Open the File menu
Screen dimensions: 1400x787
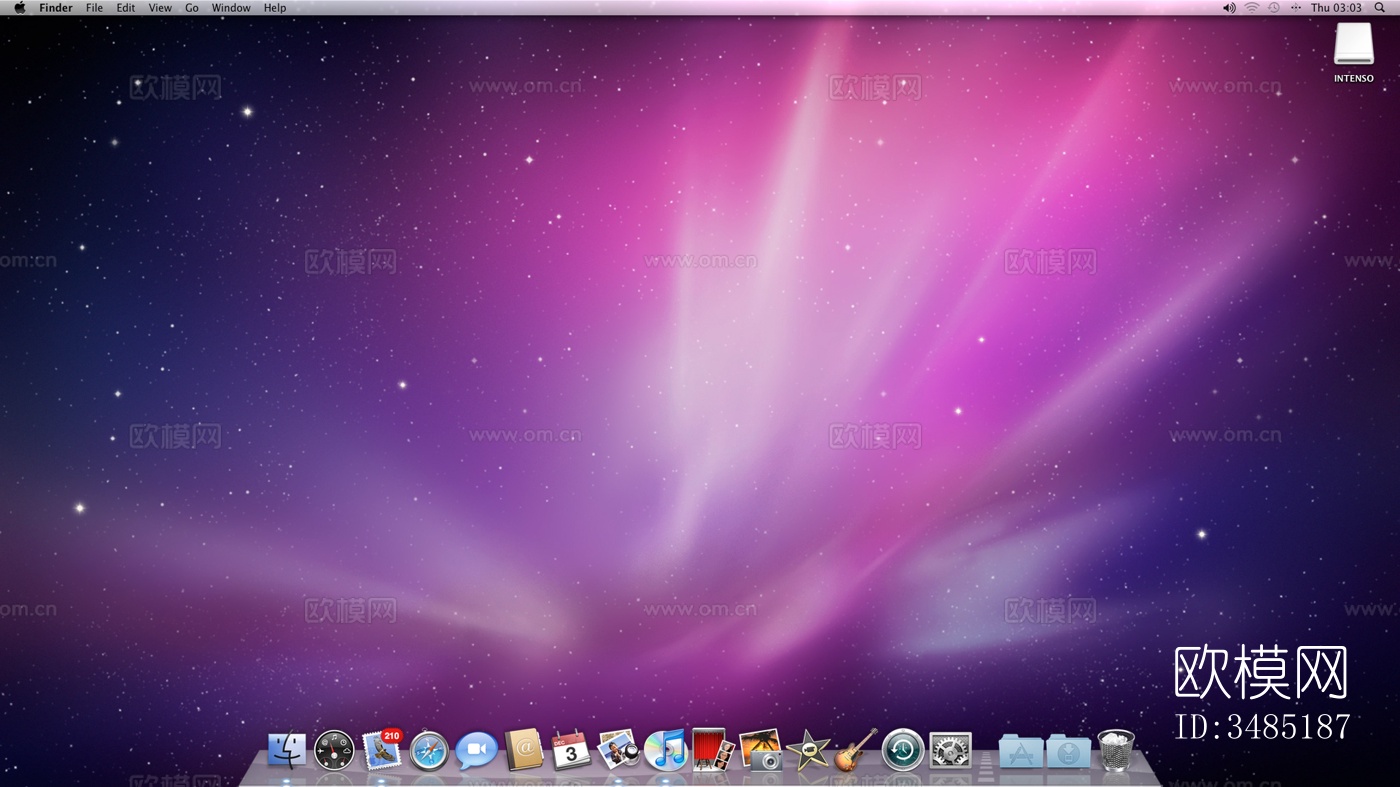(94, 8)
